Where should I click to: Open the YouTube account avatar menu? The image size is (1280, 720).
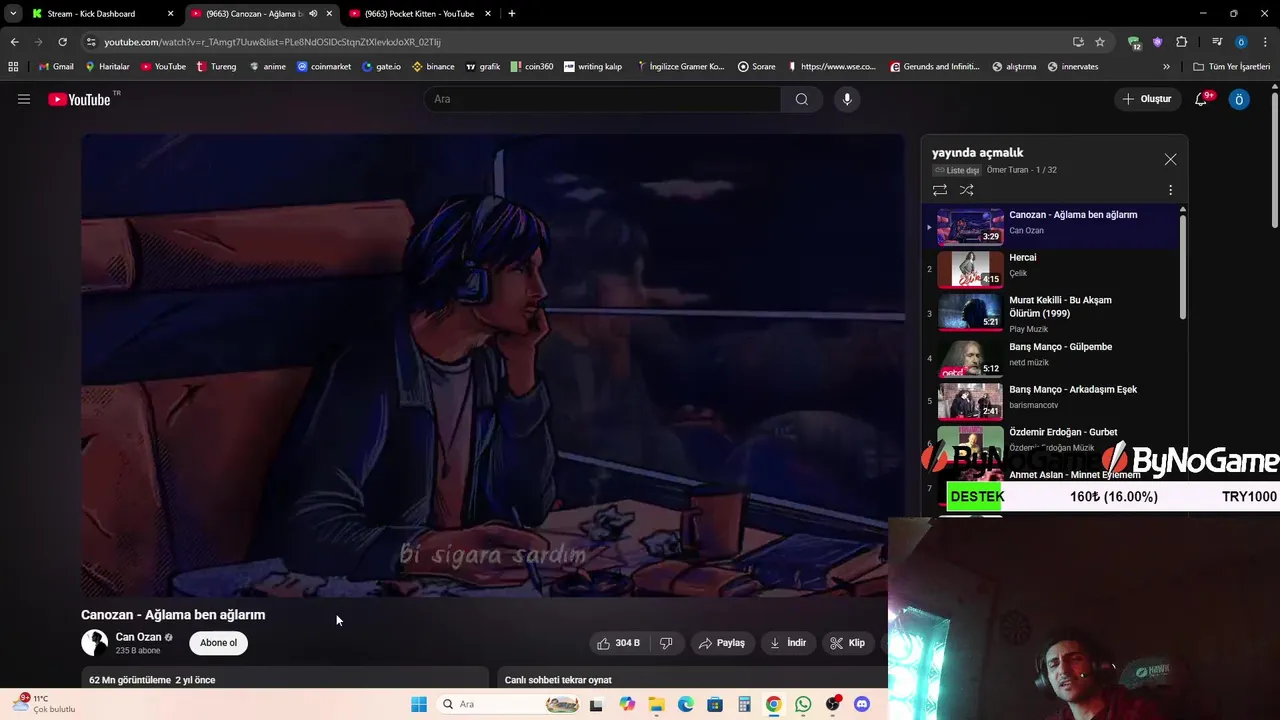coord(1239,99)
